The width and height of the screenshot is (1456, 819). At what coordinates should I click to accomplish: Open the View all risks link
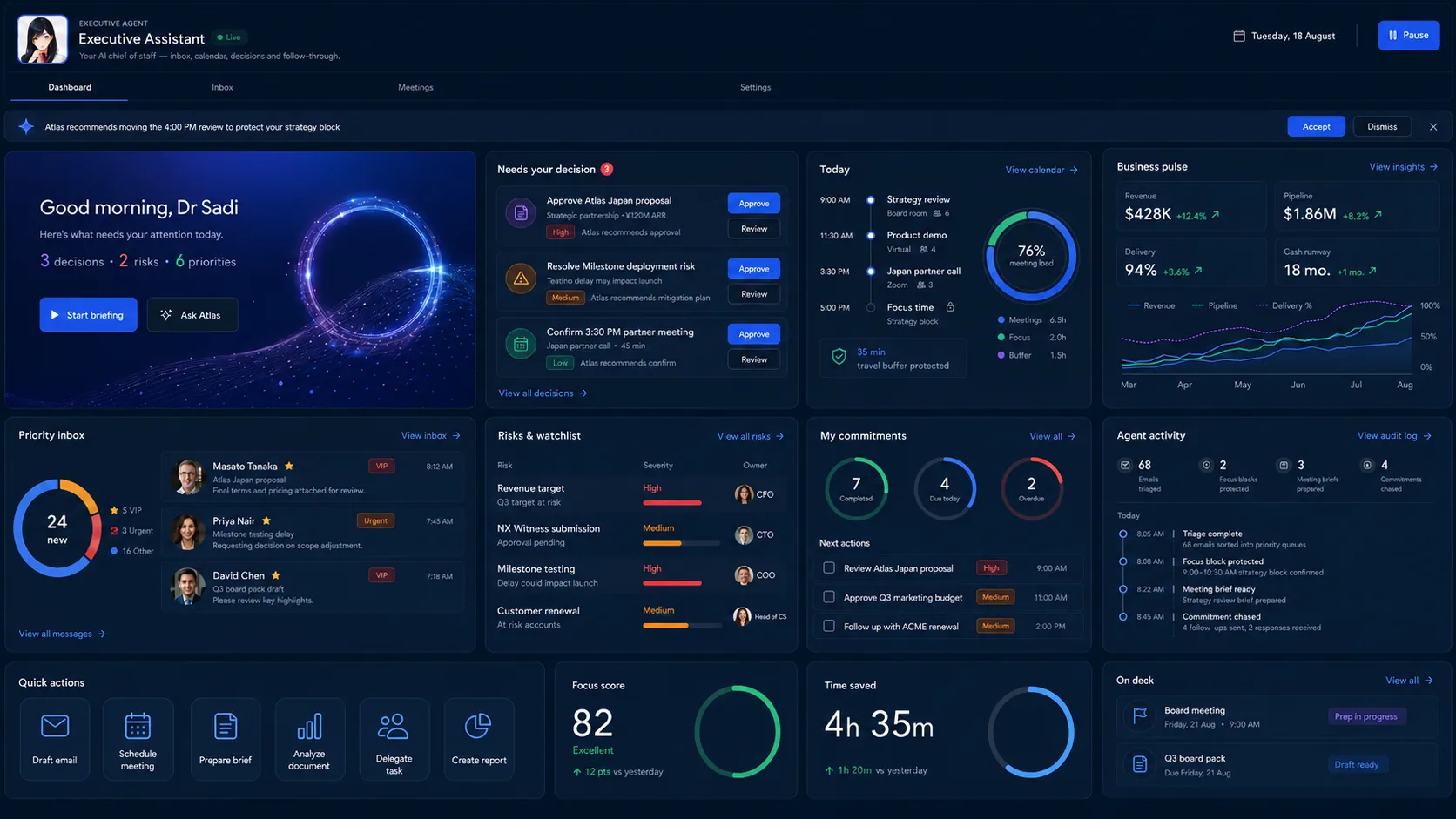pos(751,436)
